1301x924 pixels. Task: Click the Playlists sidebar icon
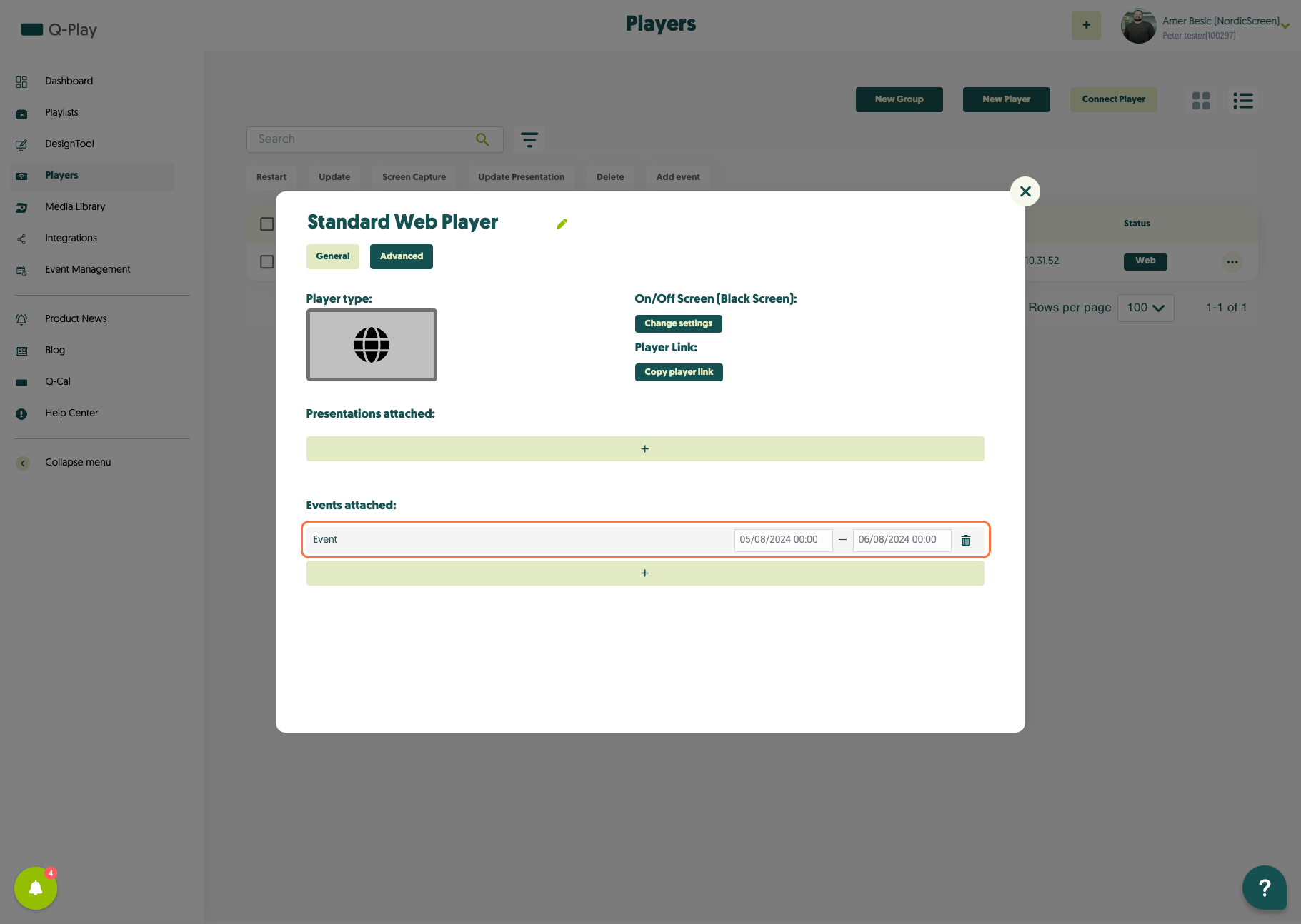click(x=21, y=113)
